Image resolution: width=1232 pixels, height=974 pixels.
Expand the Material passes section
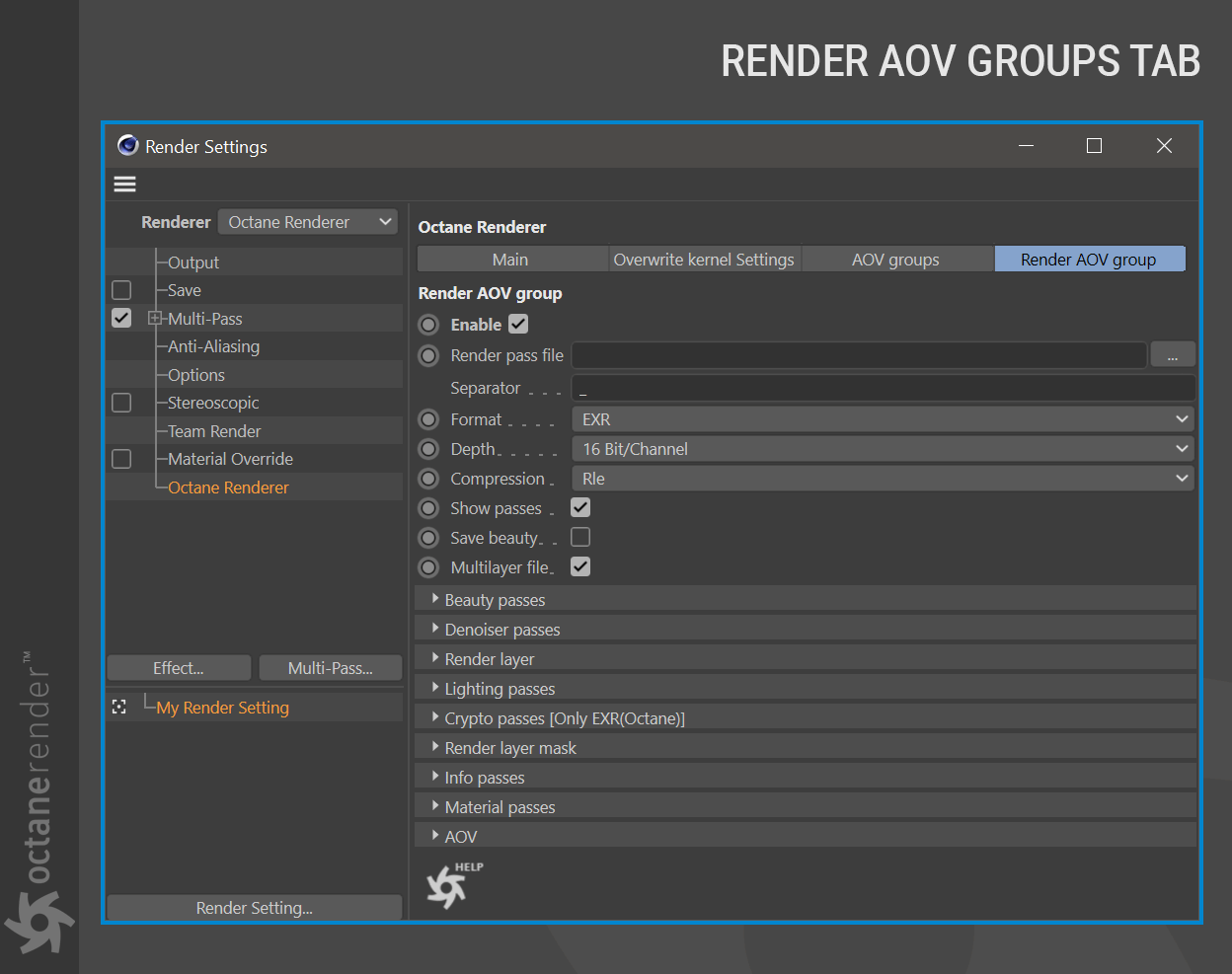click(806, 806)
